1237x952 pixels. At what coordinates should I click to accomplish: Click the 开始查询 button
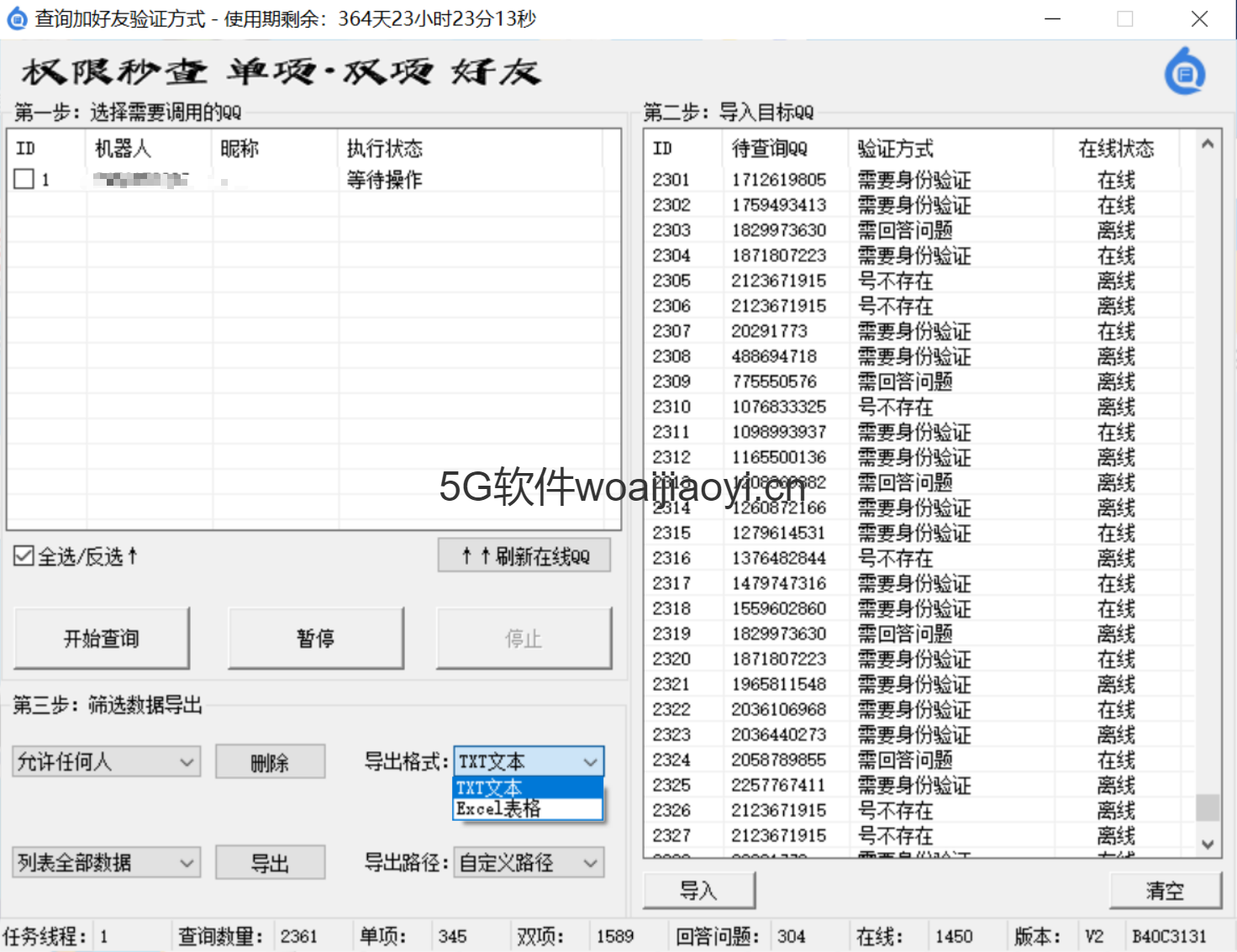pyautogui.click(x=102, y=639)
